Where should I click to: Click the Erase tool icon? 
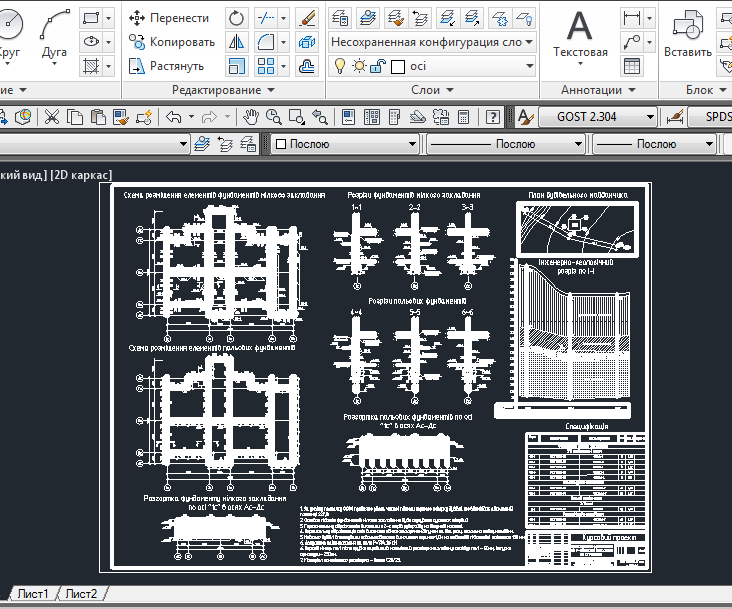(x=307, y=18)
